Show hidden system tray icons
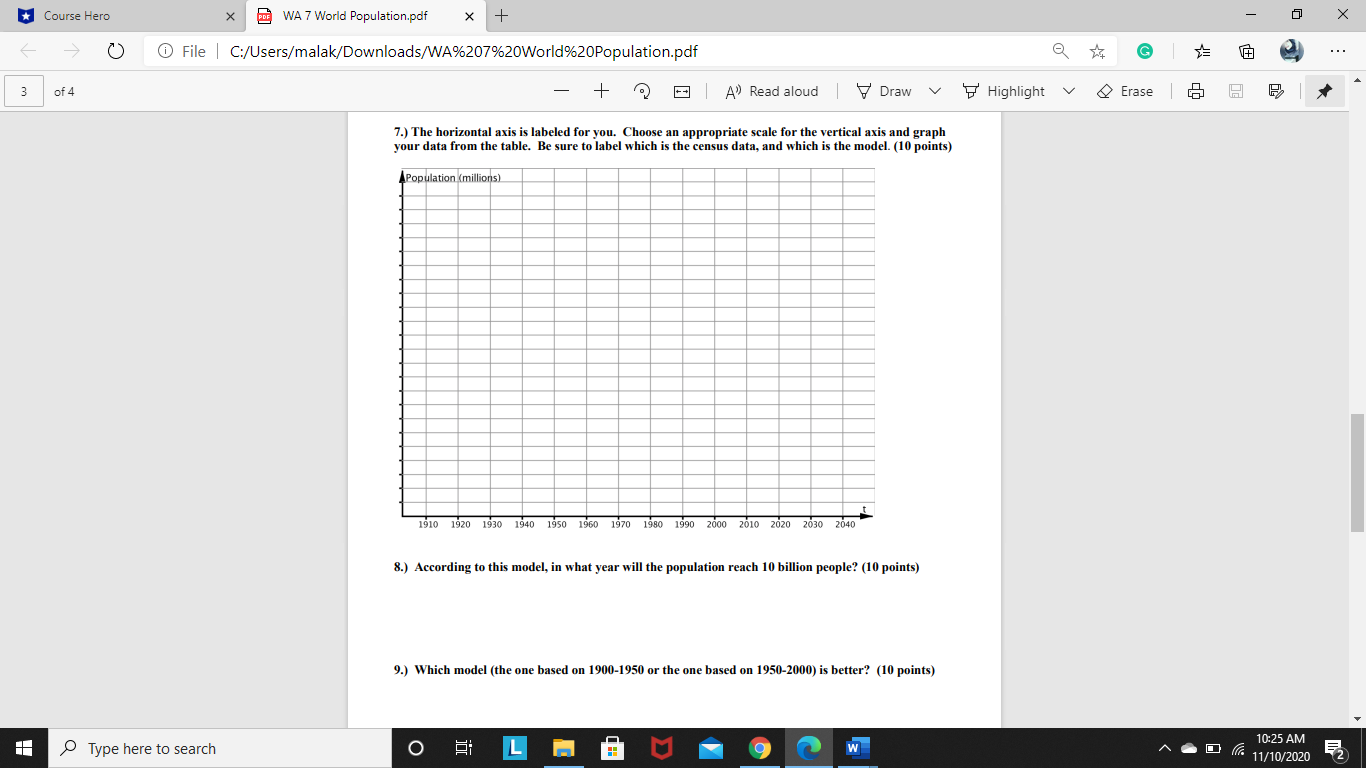1366x768 pixels. click(x=1163, y=748)
